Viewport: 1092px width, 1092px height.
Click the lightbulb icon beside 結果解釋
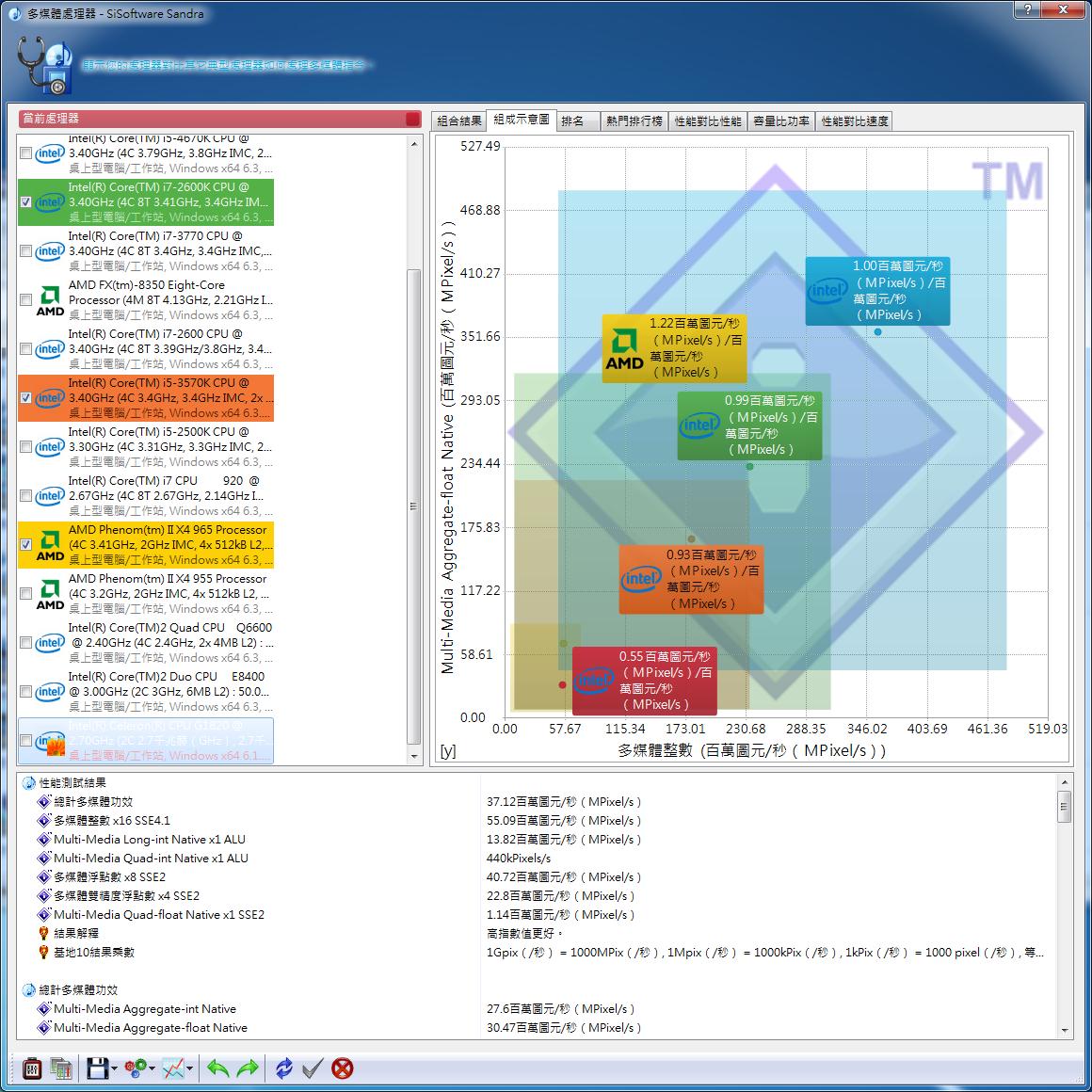click(44, 933)
